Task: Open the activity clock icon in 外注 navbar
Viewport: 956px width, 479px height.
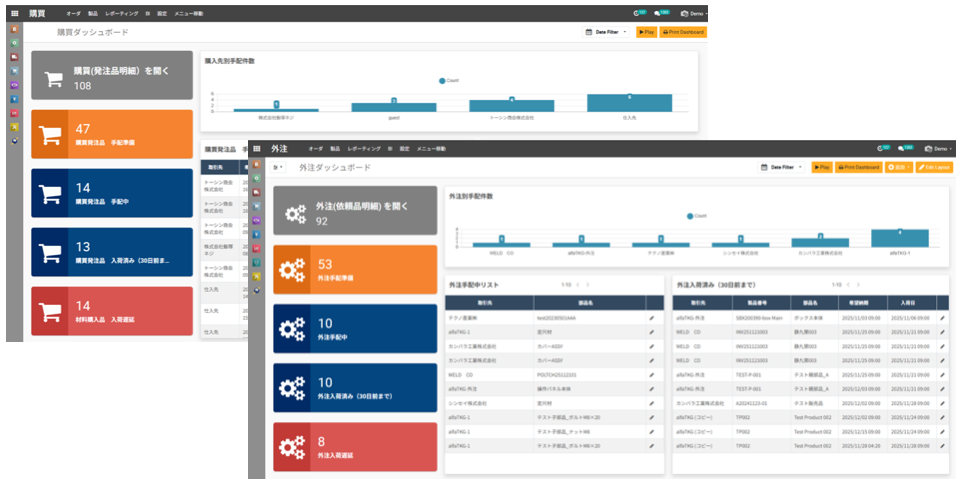Action: click(879, 148)
